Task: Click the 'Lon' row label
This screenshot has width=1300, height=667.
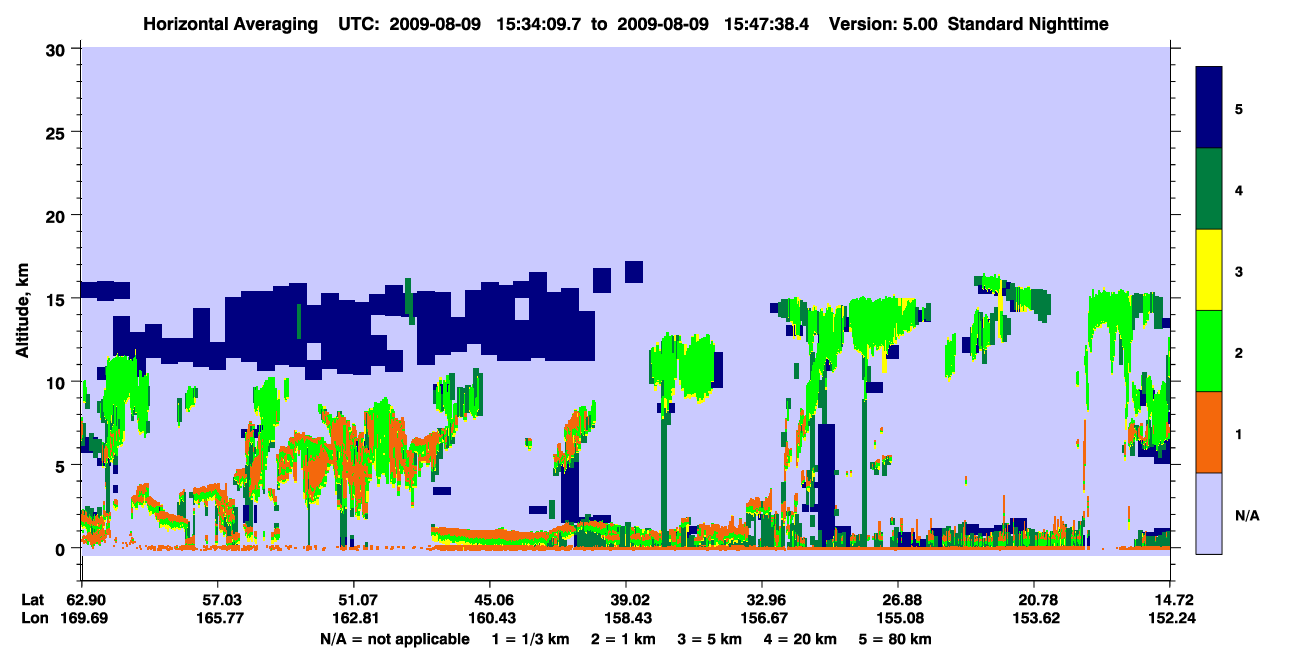Action: pos(34,618)
